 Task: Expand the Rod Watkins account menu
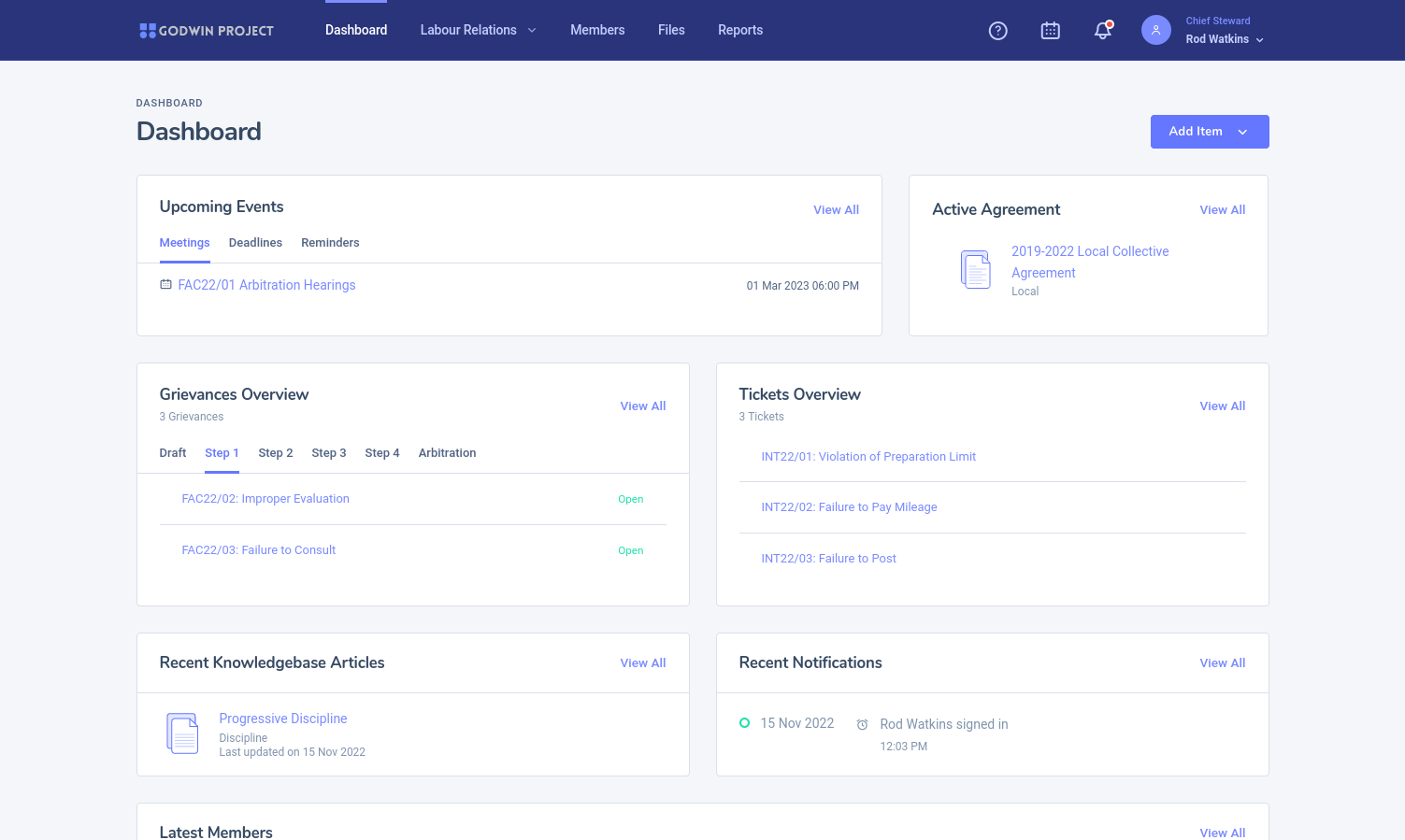pyautogui.click(x=1224, y=39)
